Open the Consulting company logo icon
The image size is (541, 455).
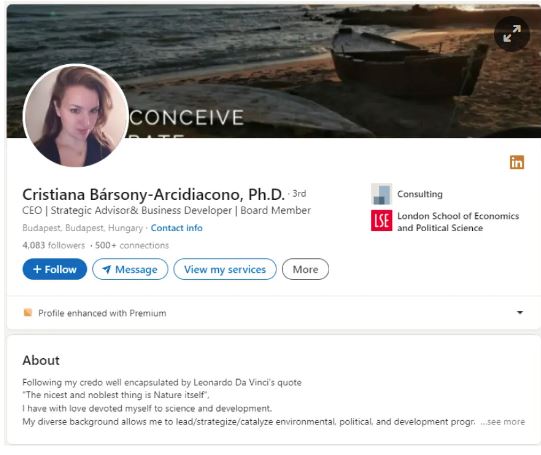(x=381, y=194)
